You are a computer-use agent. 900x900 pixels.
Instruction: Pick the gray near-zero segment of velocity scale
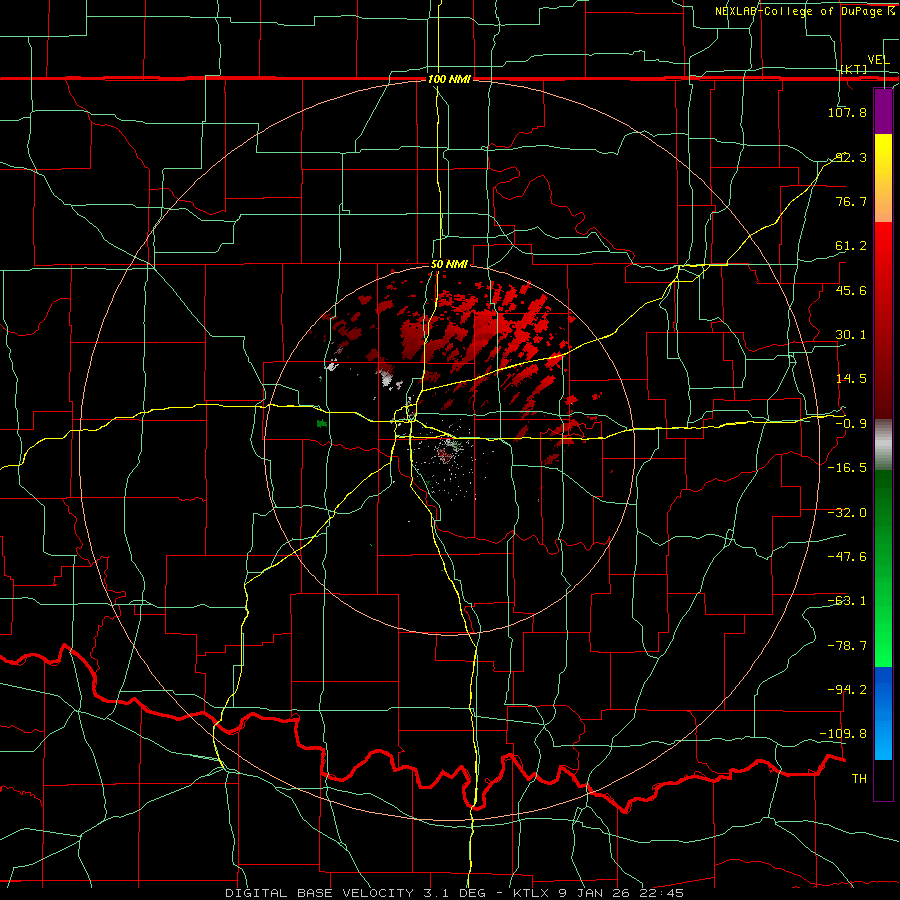(883, 443)
